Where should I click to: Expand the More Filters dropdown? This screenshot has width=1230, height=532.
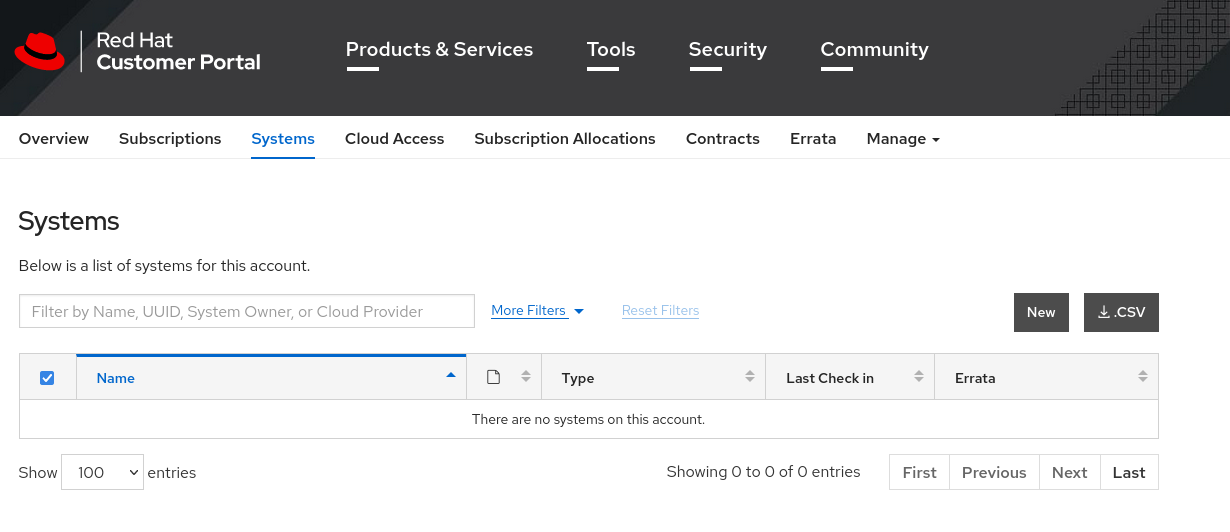(x=537, y=311)
